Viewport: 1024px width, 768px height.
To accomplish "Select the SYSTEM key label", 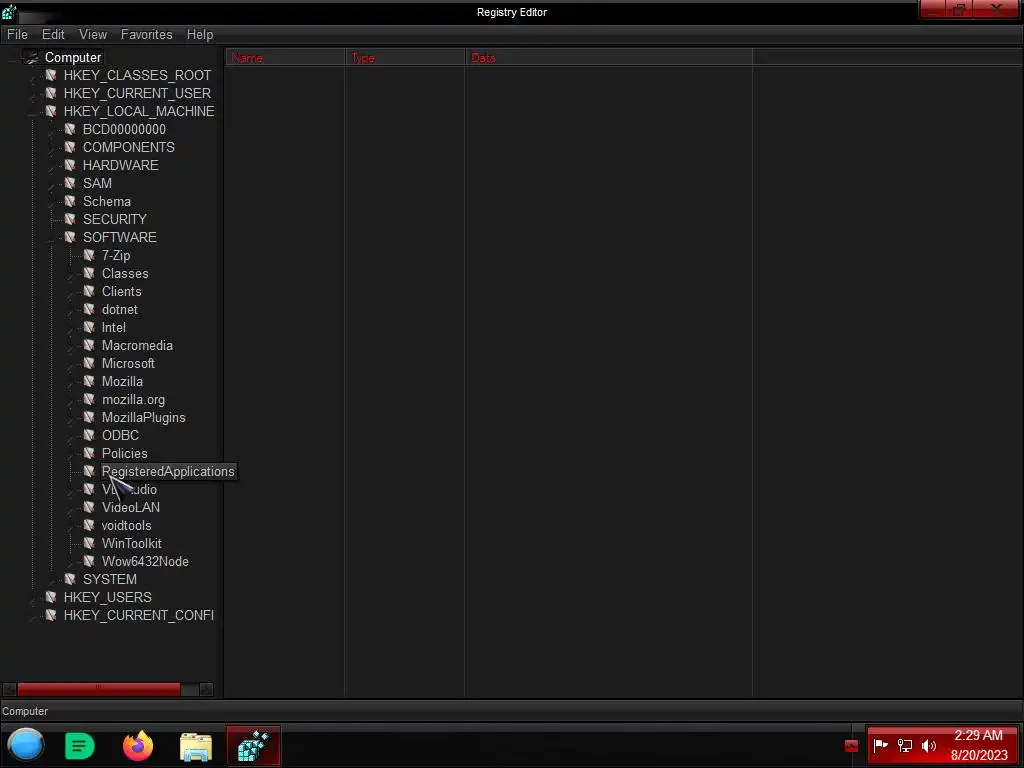I will [x=110, y=579].
